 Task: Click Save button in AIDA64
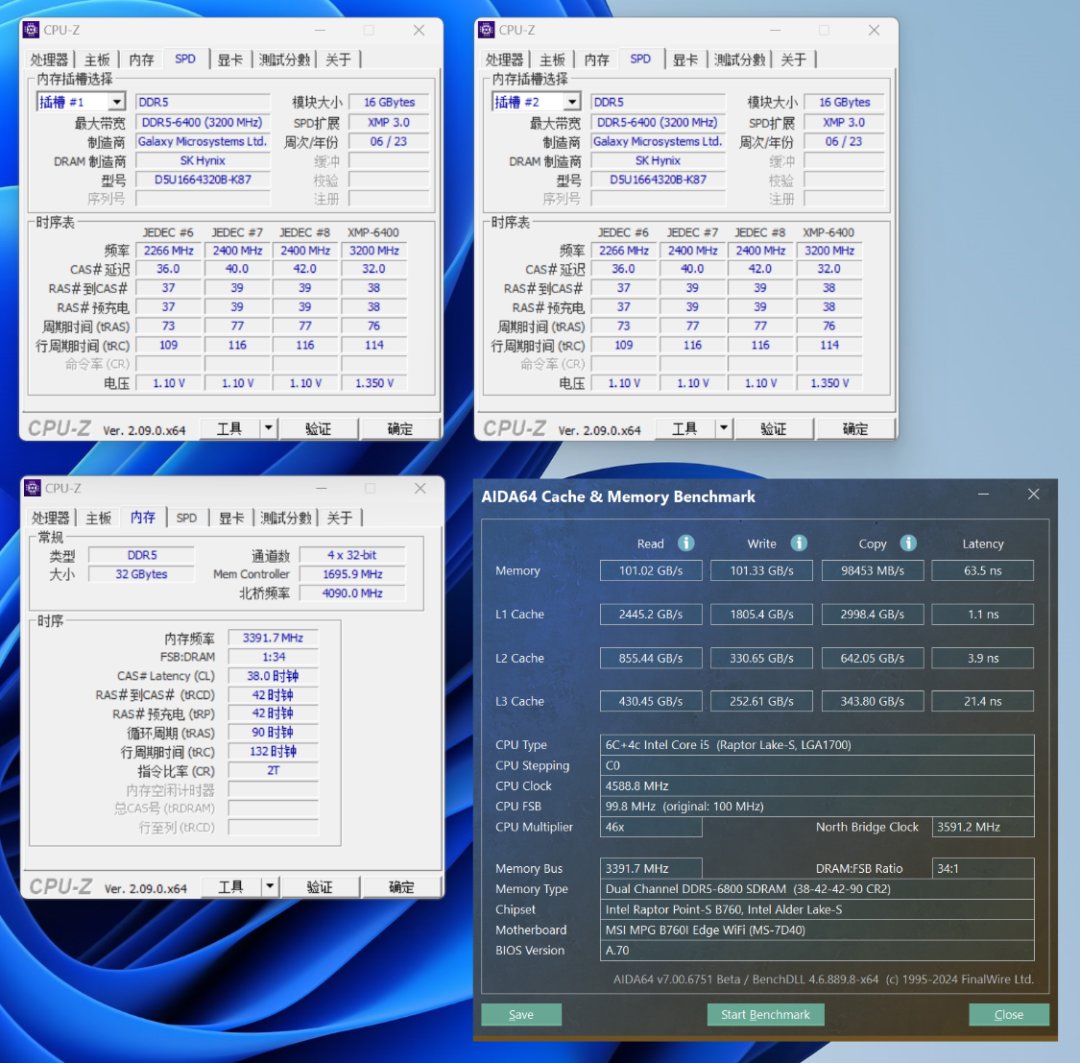tap(521, 1014)
